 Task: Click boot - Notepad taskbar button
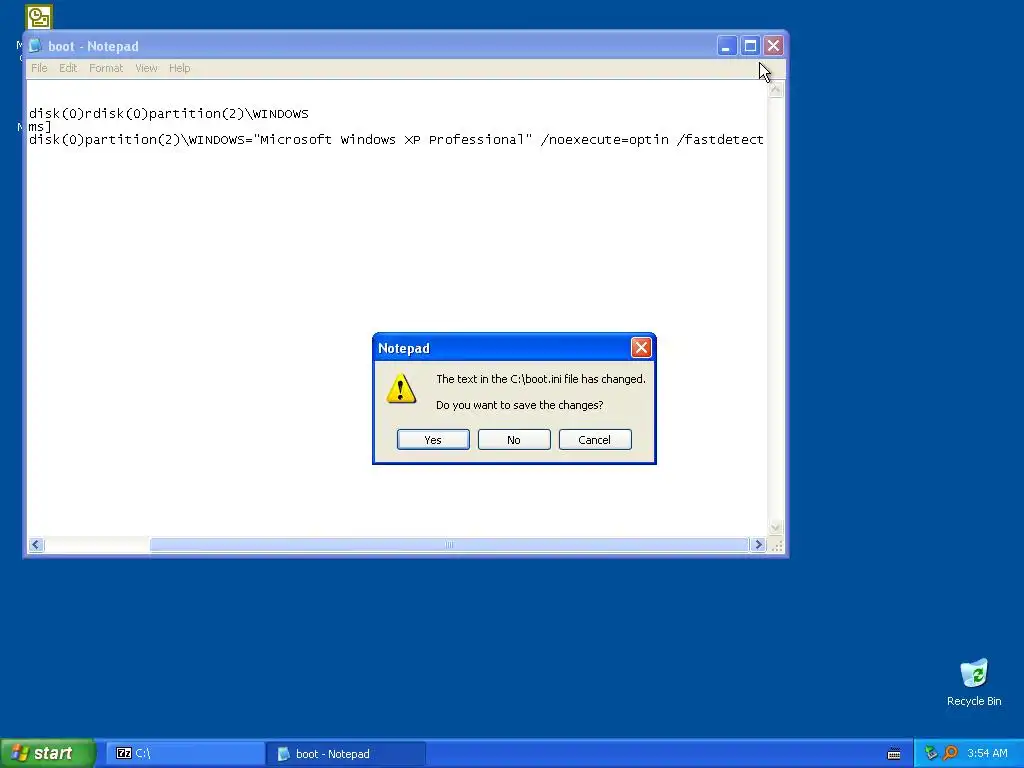346,754
